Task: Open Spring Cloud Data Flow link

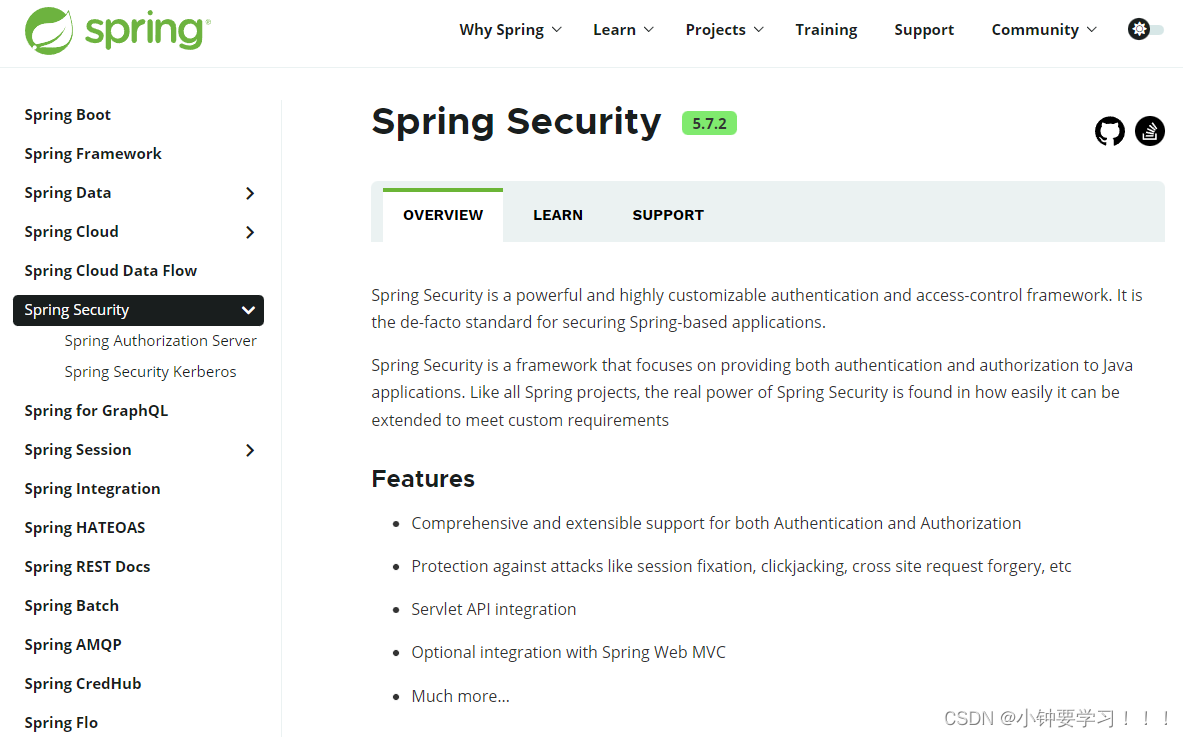Action: pyautogui.click(x=110, y=271)
